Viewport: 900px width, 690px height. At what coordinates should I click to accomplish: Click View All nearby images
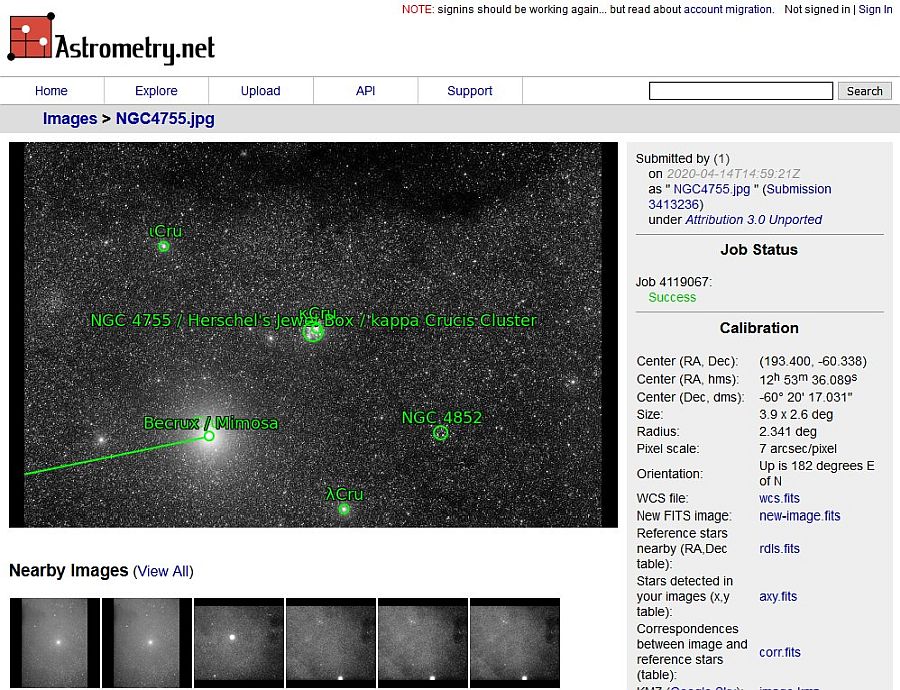163,572
